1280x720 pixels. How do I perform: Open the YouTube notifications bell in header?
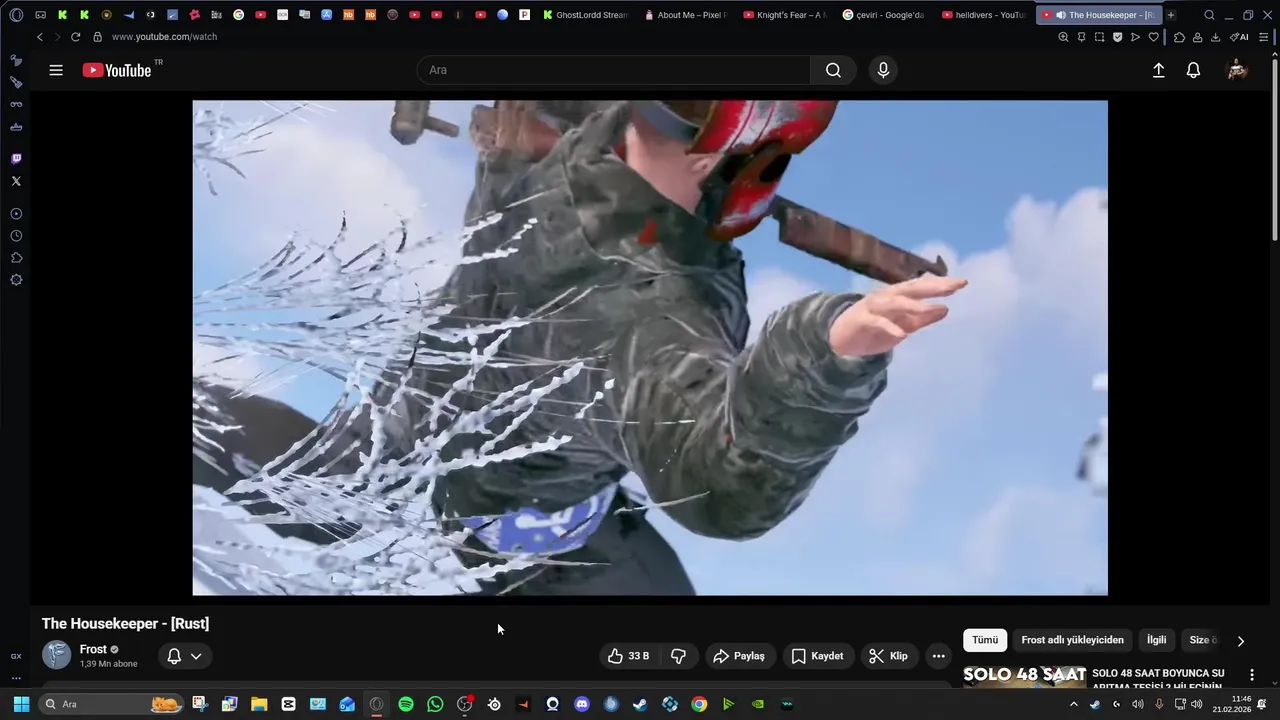tap(1193, 70)
